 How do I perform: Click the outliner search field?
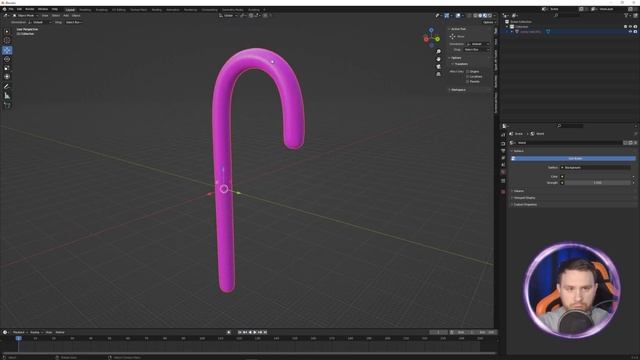567,16
